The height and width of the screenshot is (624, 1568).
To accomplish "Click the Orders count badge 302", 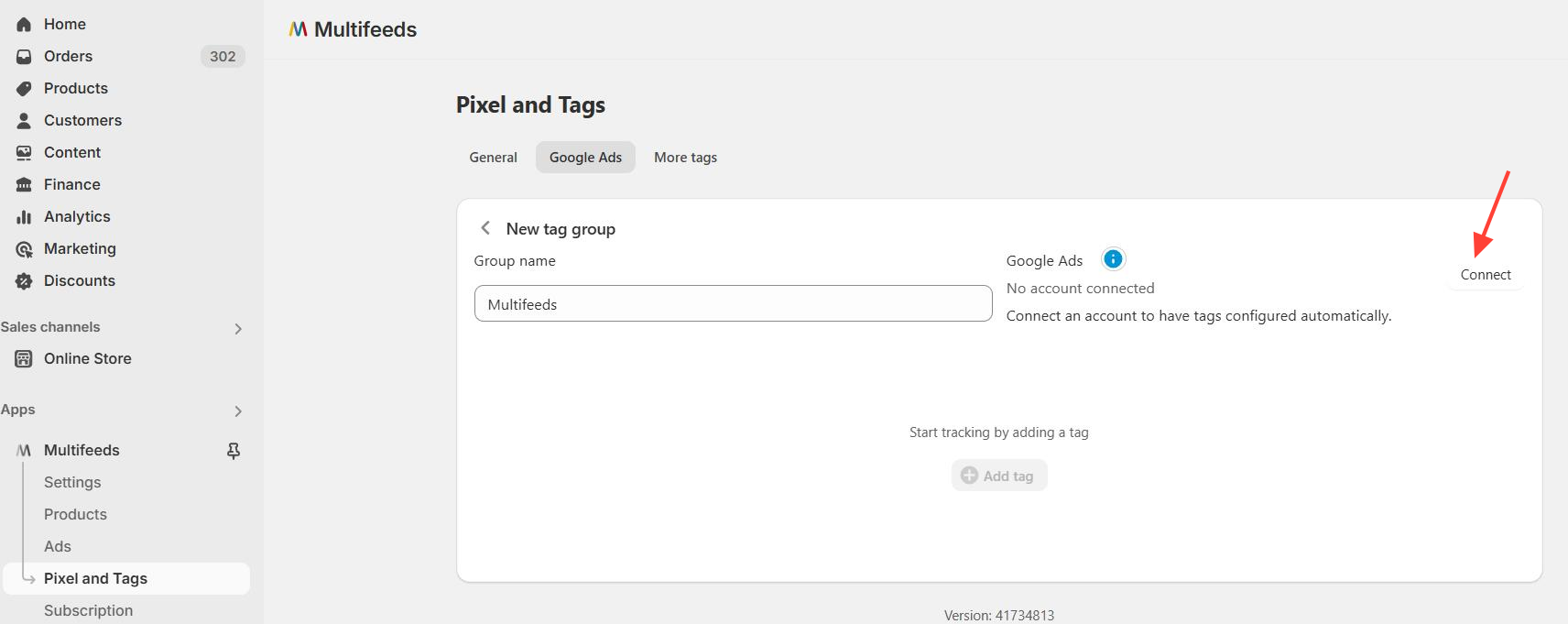I will (x=223, y=56).
